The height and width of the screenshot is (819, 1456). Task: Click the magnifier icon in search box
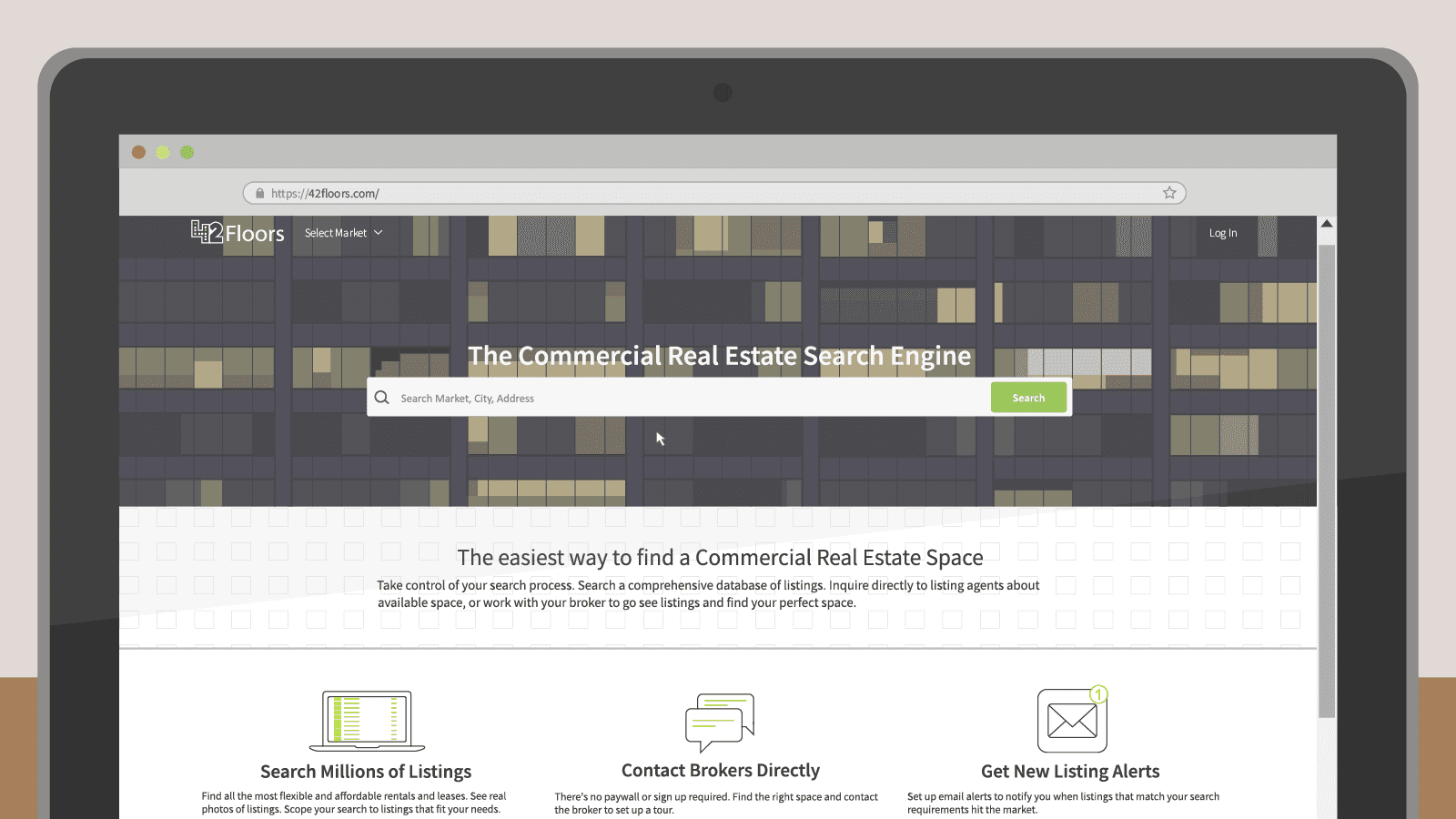coord(382,398)
